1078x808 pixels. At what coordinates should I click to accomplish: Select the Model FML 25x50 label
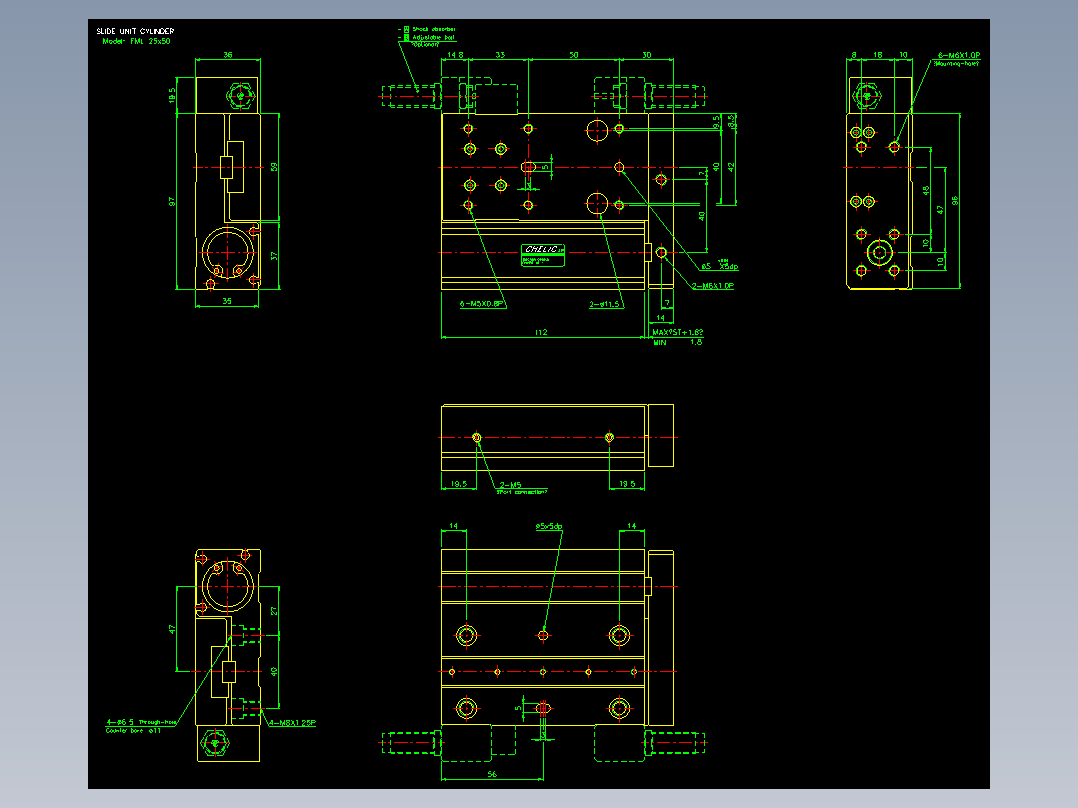(136, 41)
